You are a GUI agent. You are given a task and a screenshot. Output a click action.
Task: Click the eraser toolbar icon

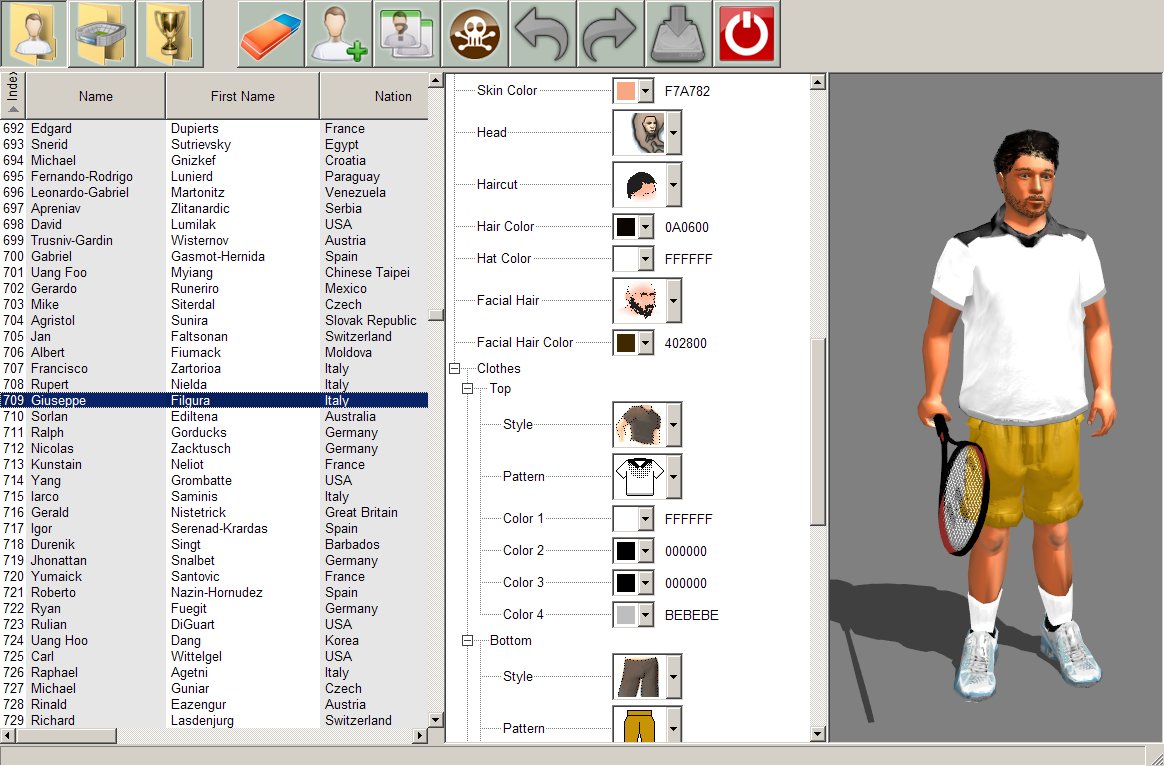point(270,34)
